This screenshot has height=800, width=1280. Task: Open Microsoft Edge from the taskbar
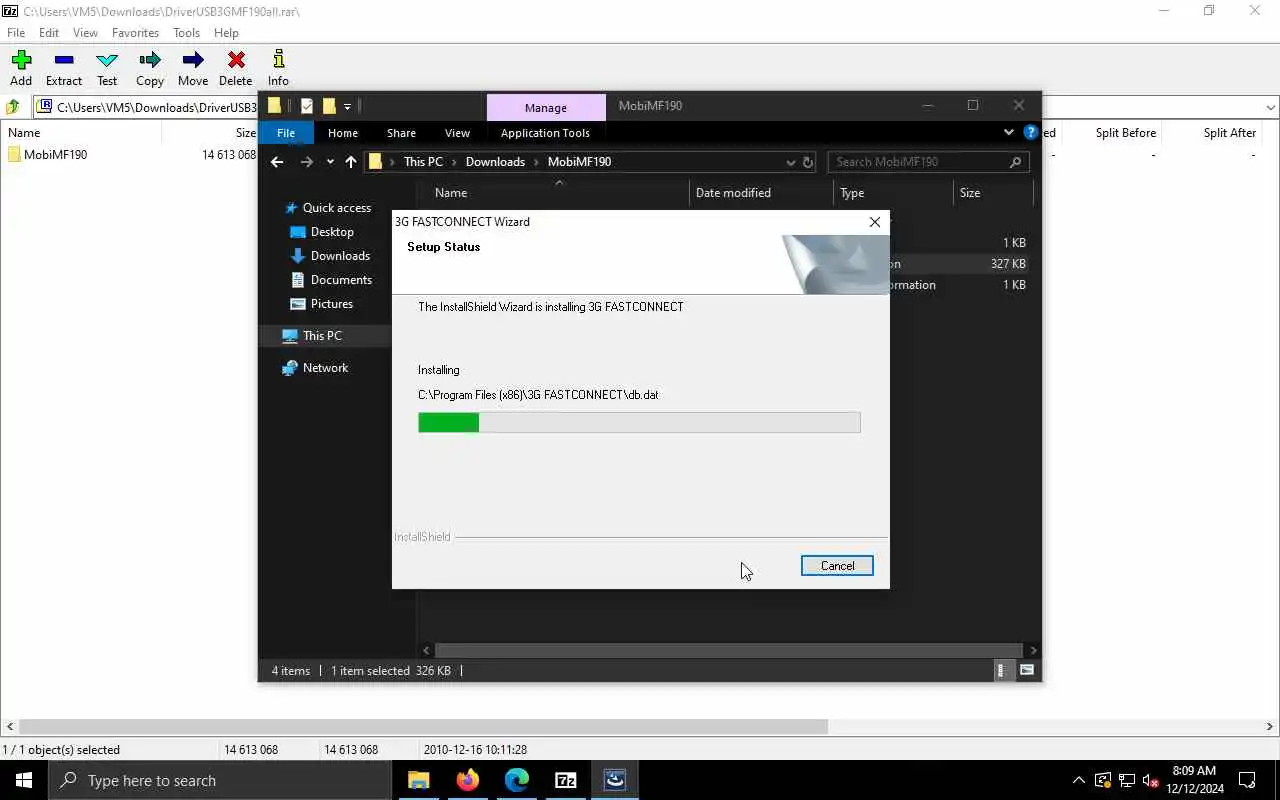click(x=517, y=780)
